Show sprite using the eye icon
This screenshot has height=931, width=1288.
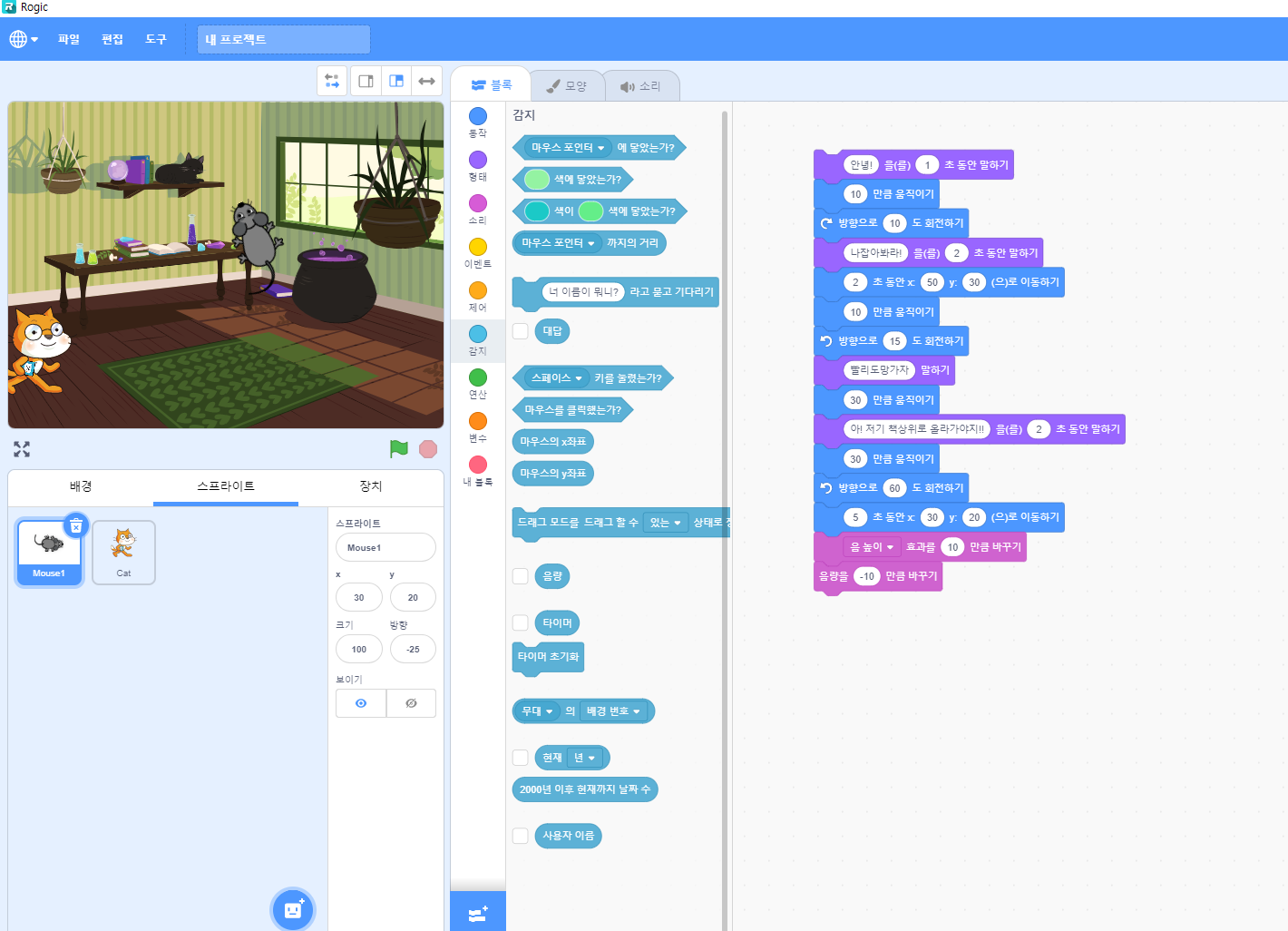coord(361,703)
